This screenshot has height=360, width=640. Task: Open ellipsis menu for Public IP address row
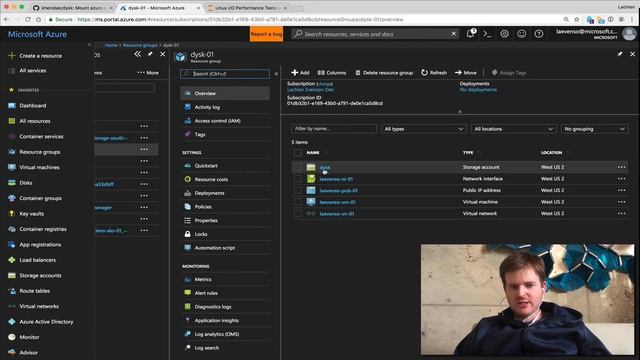pyautogui.click(x=621, y=190)
